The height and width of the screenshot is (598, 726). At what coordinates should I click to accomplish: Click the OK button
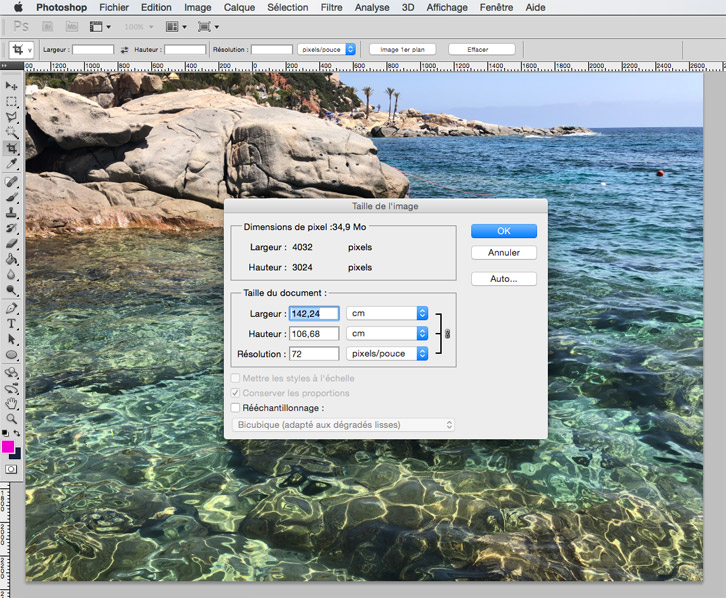click(503, 231)
